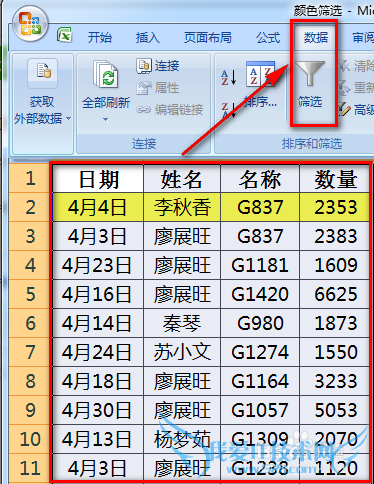Sort ascending A to Z icon
374x484 pixels.
click(x=229, y=77)
